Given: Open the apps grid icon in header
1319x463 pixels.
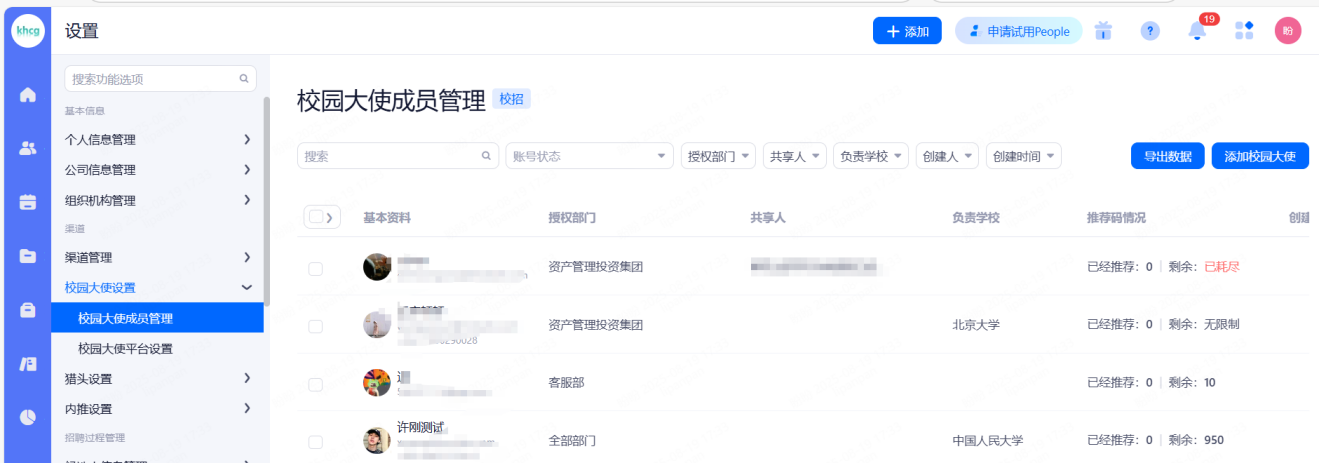Looking at the screenshot, I should 1244,31.
